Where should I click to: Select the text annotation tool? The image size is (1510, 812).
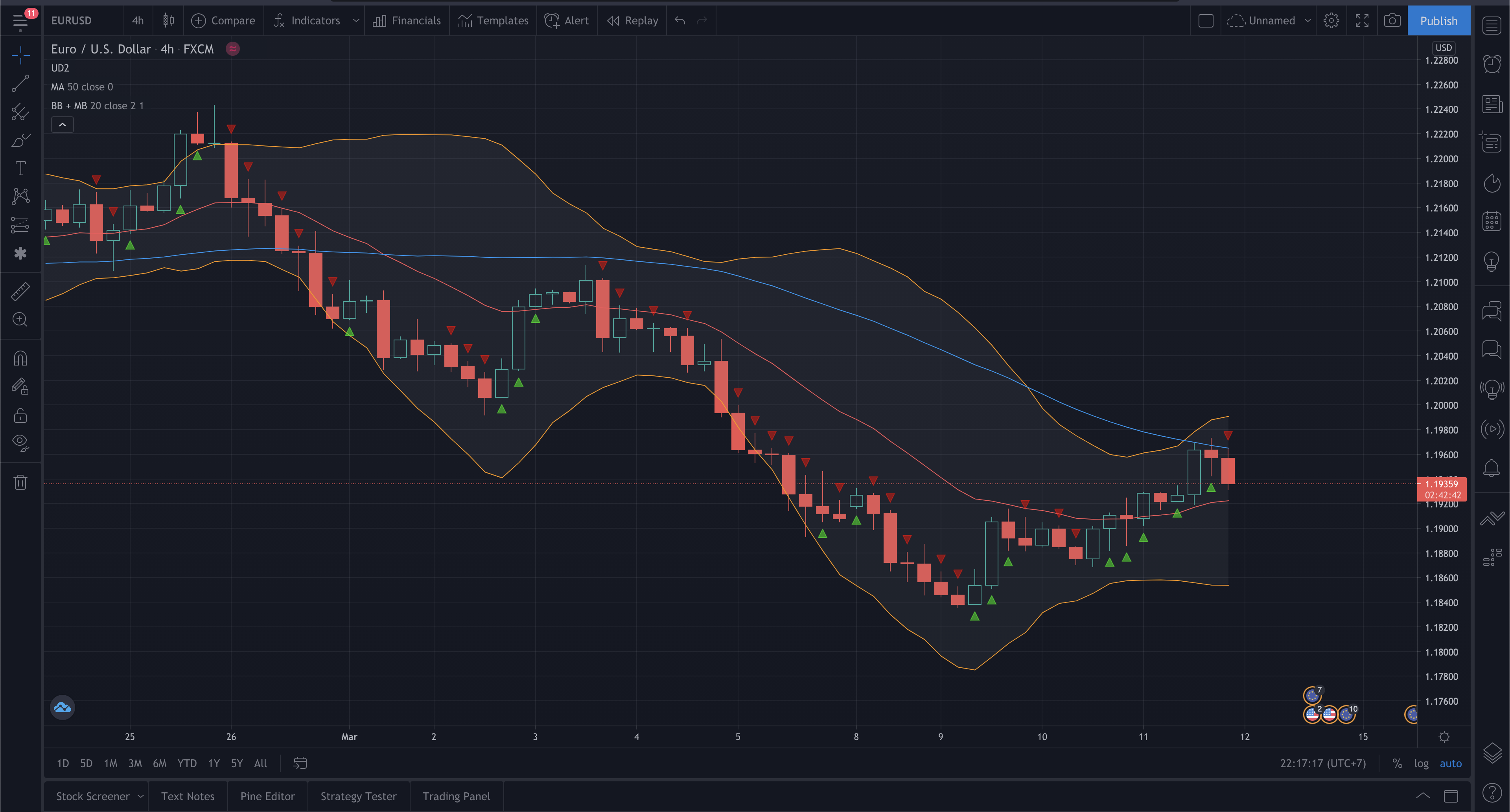20,168
